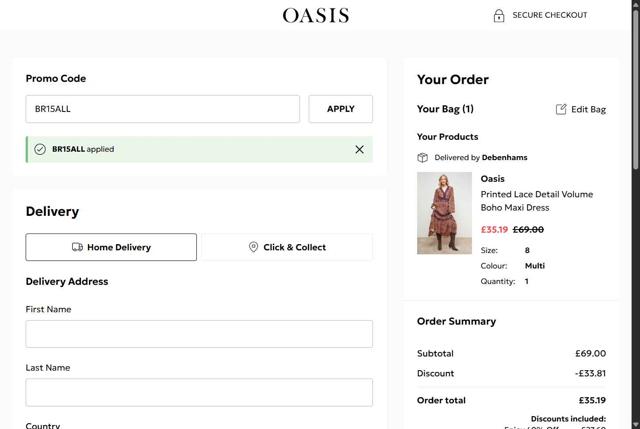The image size is (640, 429).
Task: Click the secure checkout padlock icon
Action: (499, 15)
